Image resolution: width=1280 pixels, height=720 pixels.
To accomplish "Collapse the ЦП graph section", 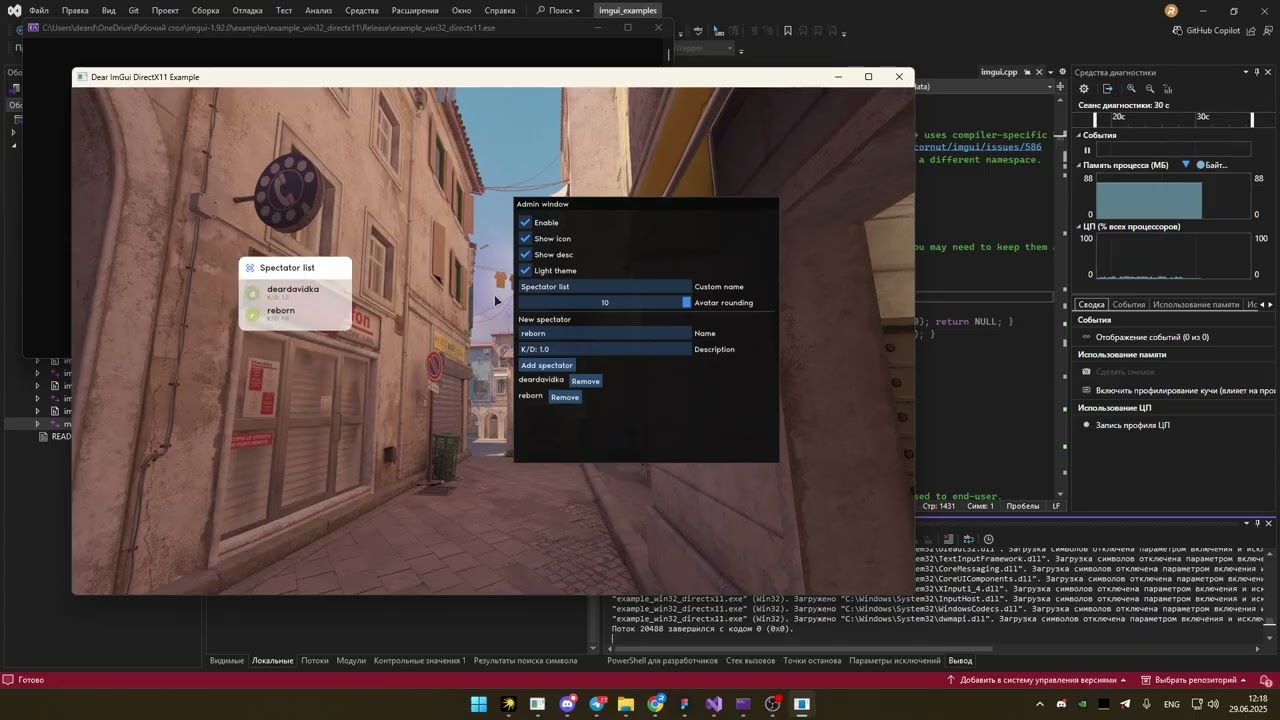I will click(x=1079, y=227).
